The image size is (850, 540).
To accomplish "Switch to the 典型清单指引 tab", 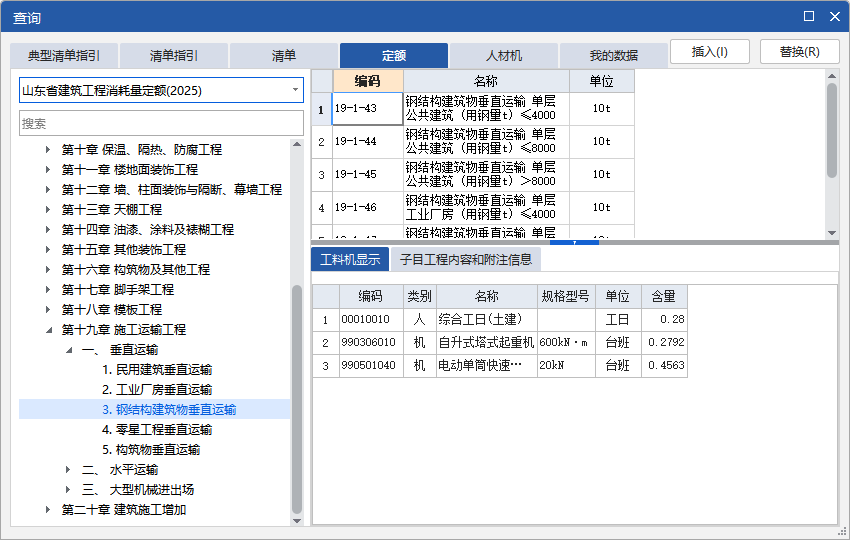I will (64, 55).
